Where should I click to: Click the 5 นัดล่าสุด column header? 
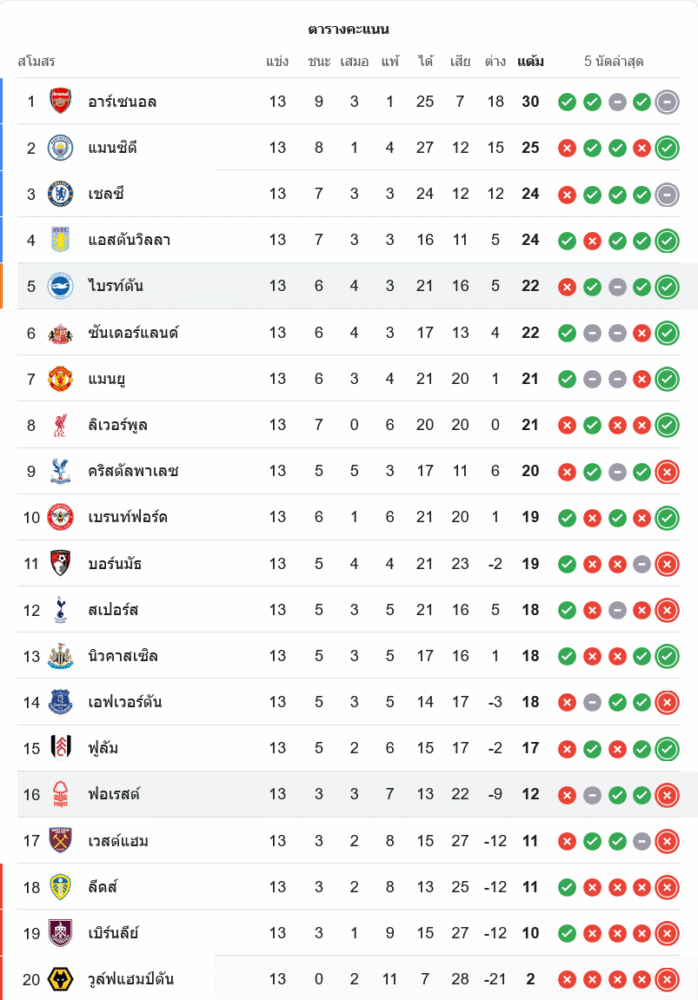coord(613,62)
